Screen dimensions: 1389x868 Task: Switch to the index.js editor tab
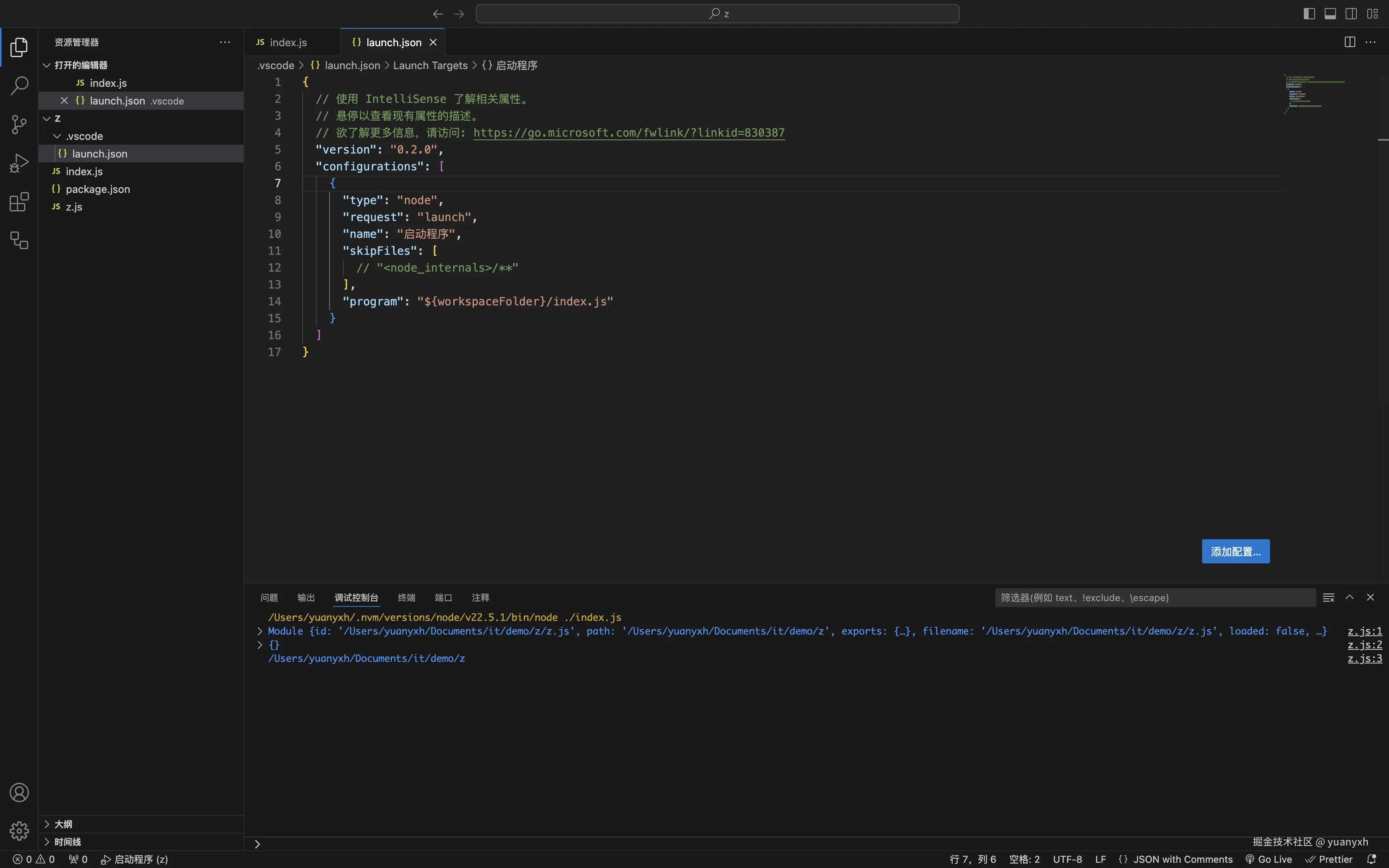tap(288, 43)
